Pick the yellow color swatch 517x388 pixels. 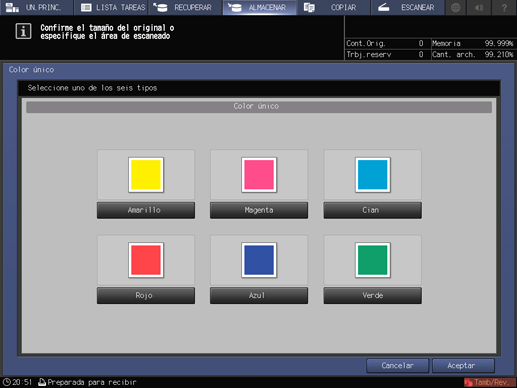click(146, 175)
